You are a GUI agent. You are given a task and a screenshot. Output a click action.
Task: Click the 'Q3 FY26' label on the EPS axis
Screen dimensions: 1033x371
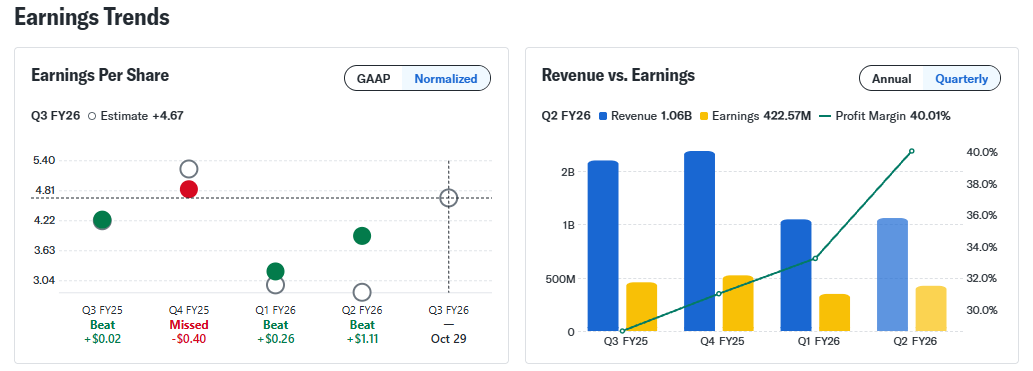pos(449,310)
